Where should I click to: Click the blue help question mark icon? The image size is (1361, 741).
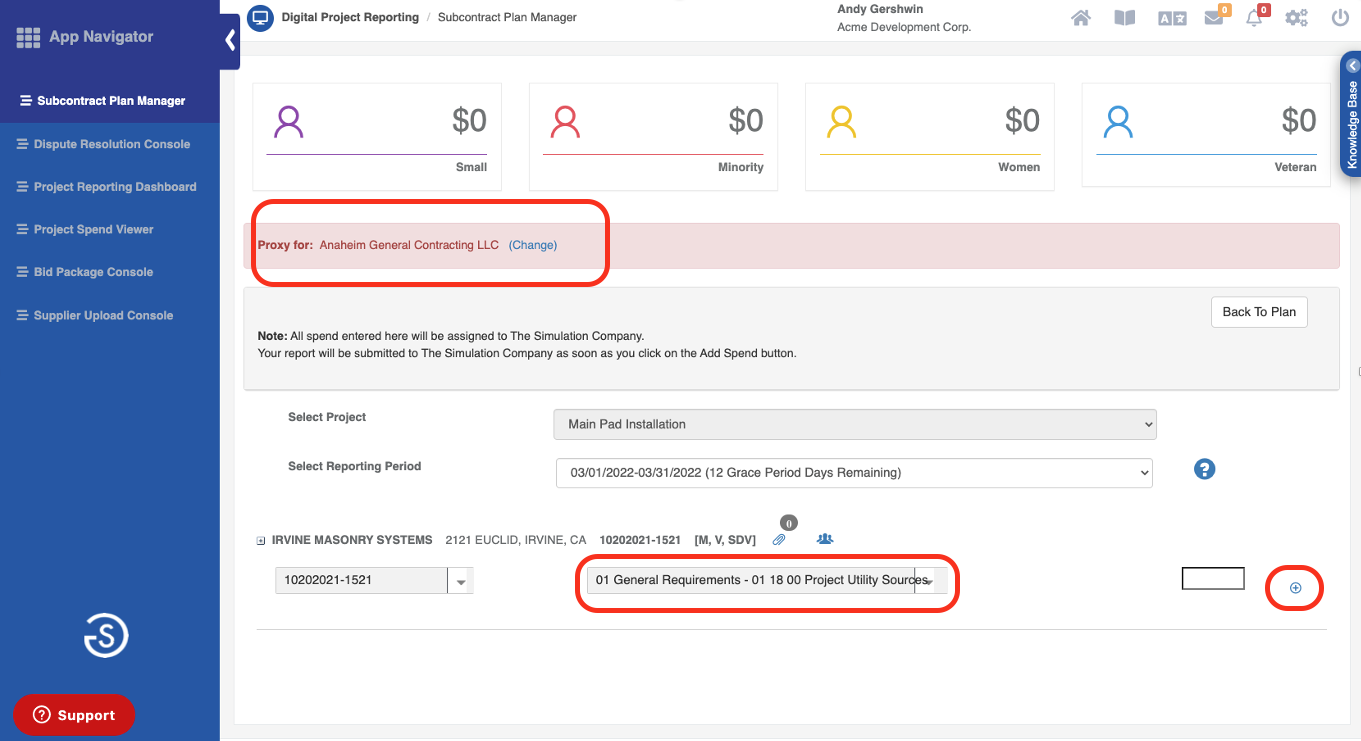click(x=1205, y=469)
